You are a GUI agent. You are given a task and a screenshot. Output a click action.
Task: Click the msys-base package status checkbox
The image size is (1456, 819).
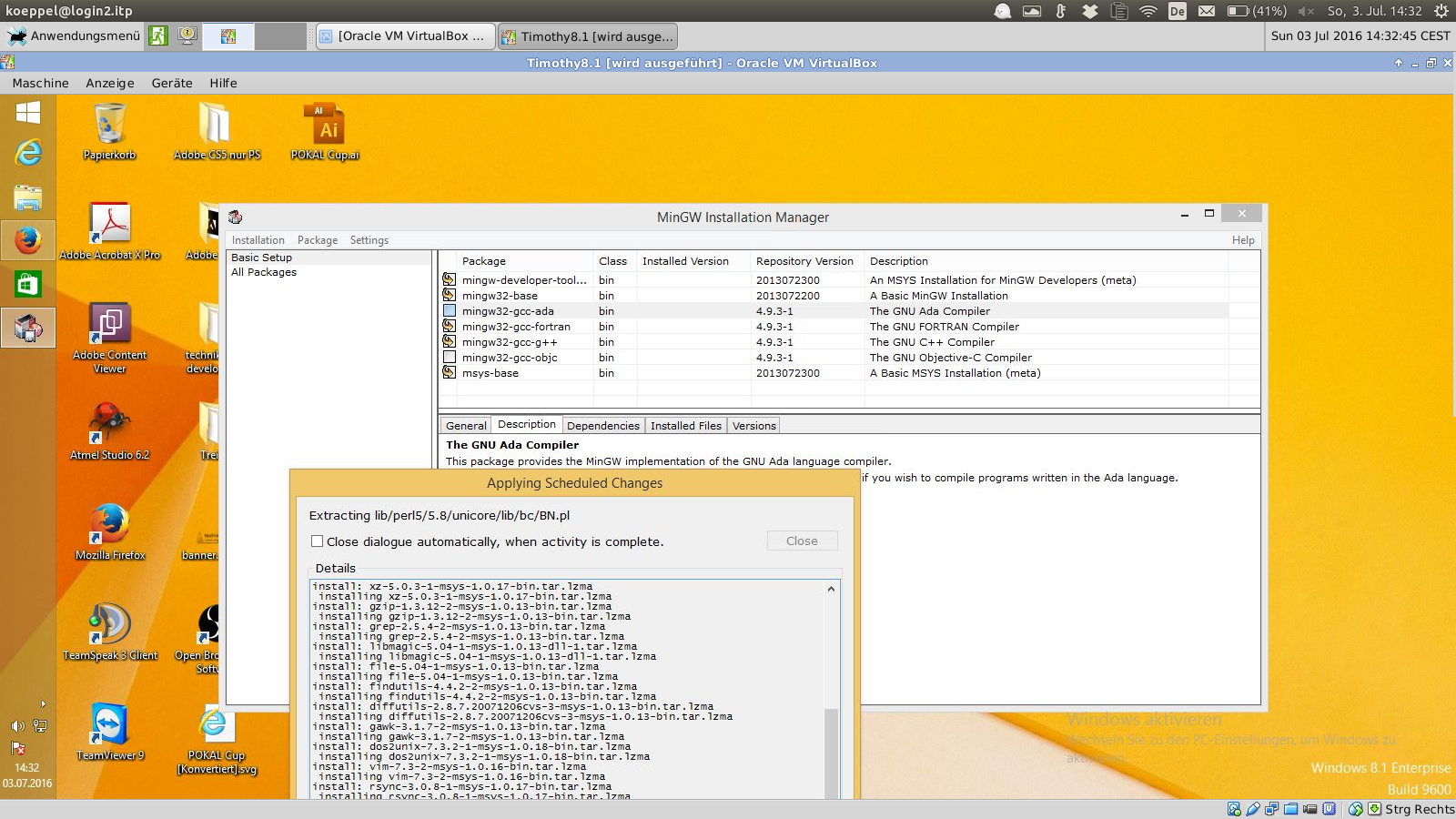pyautogui.click(x=450, y=373)
